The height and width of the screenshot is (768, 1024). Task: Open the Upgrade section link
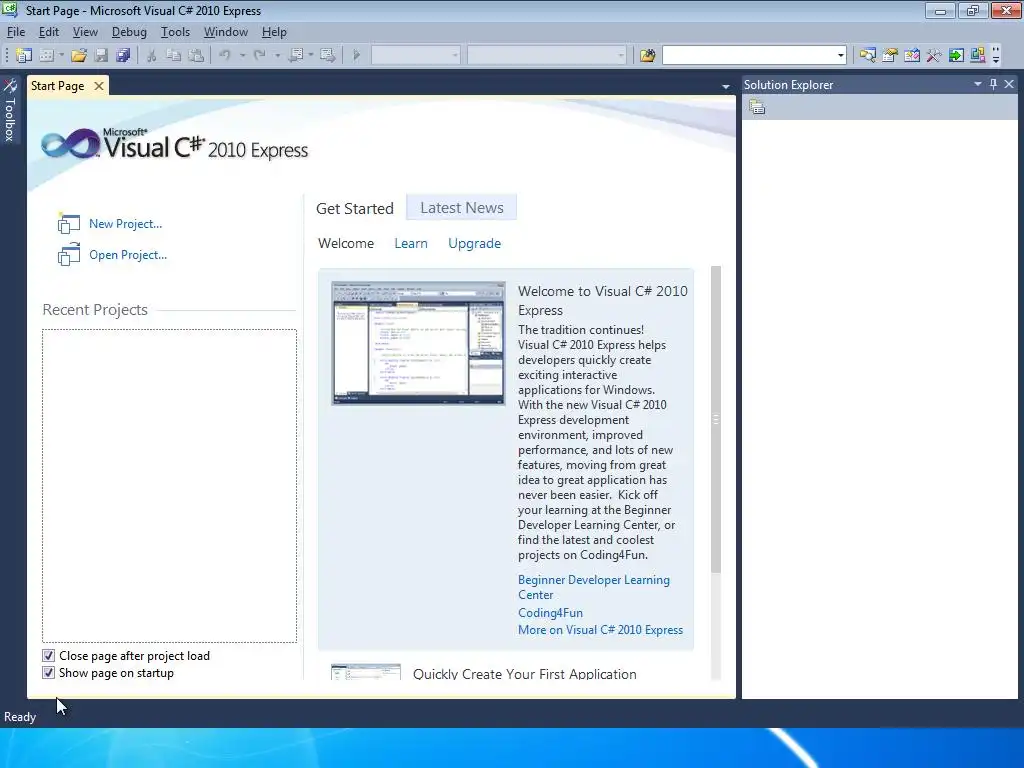(474, 244)
